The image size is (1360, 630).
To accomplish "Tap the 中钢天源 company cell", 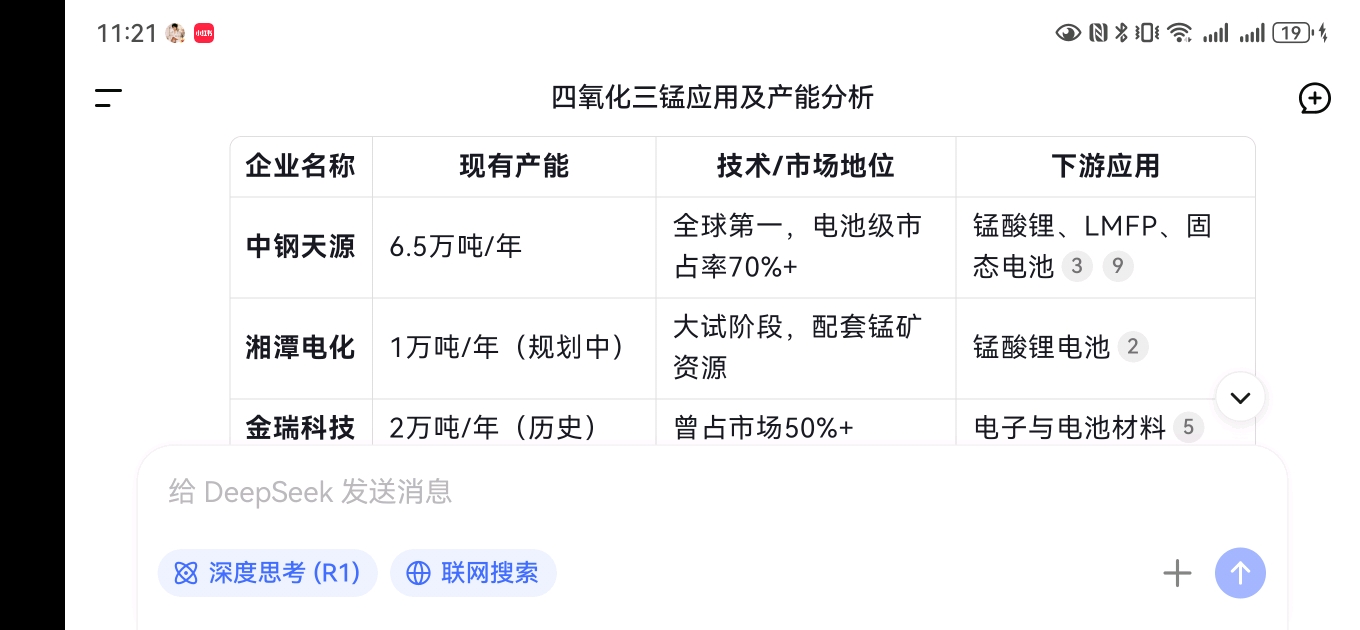I will coord(300,247).
